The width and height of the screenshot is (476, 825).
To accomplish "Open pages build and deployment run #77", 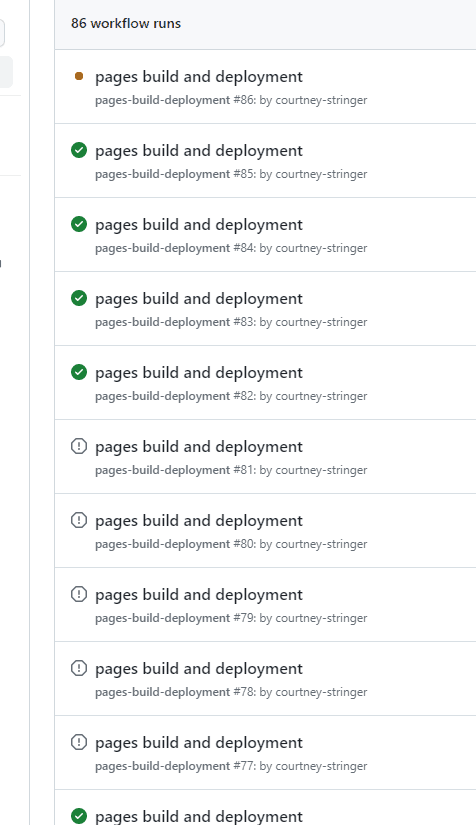I will pyautogui.click(x=199, y=743).
